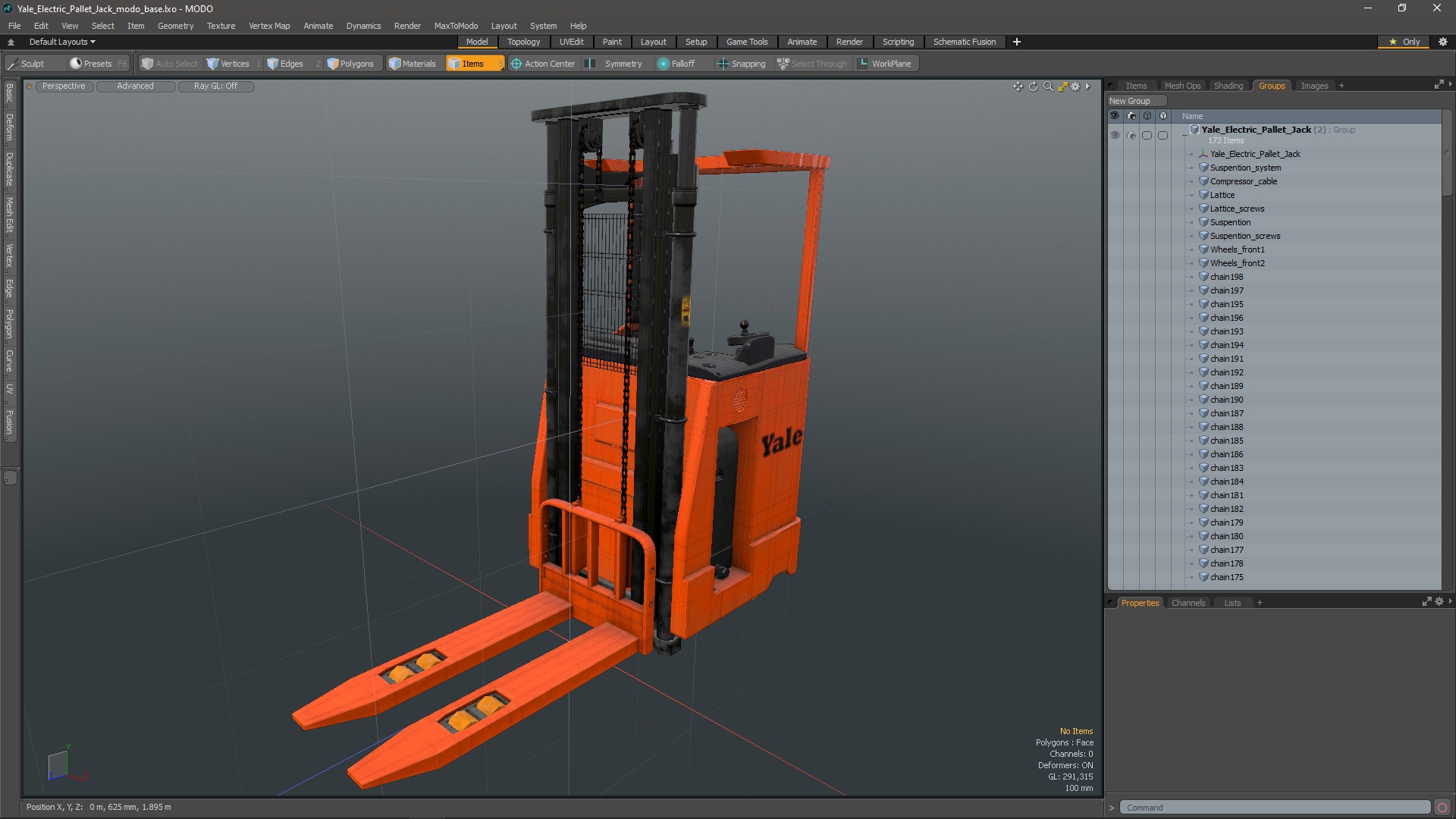
Task: Select the Compressor_cable item
Action: click(1244, 181)
